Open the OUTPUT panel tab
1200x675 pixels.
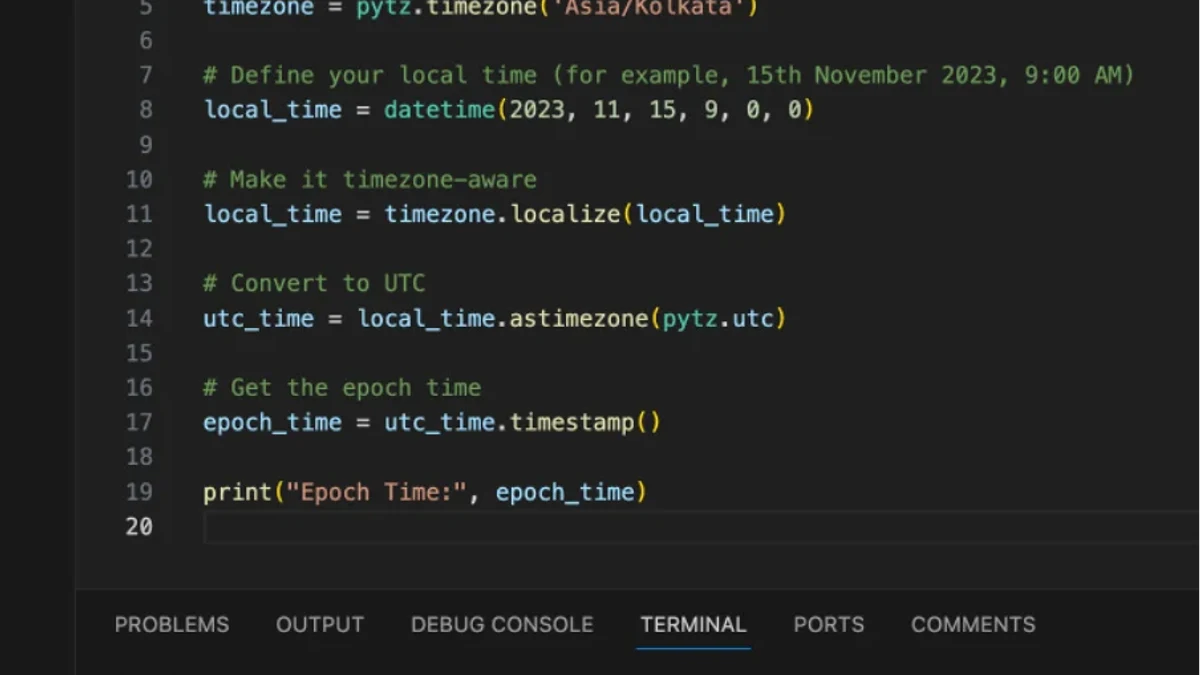(320, 624)
